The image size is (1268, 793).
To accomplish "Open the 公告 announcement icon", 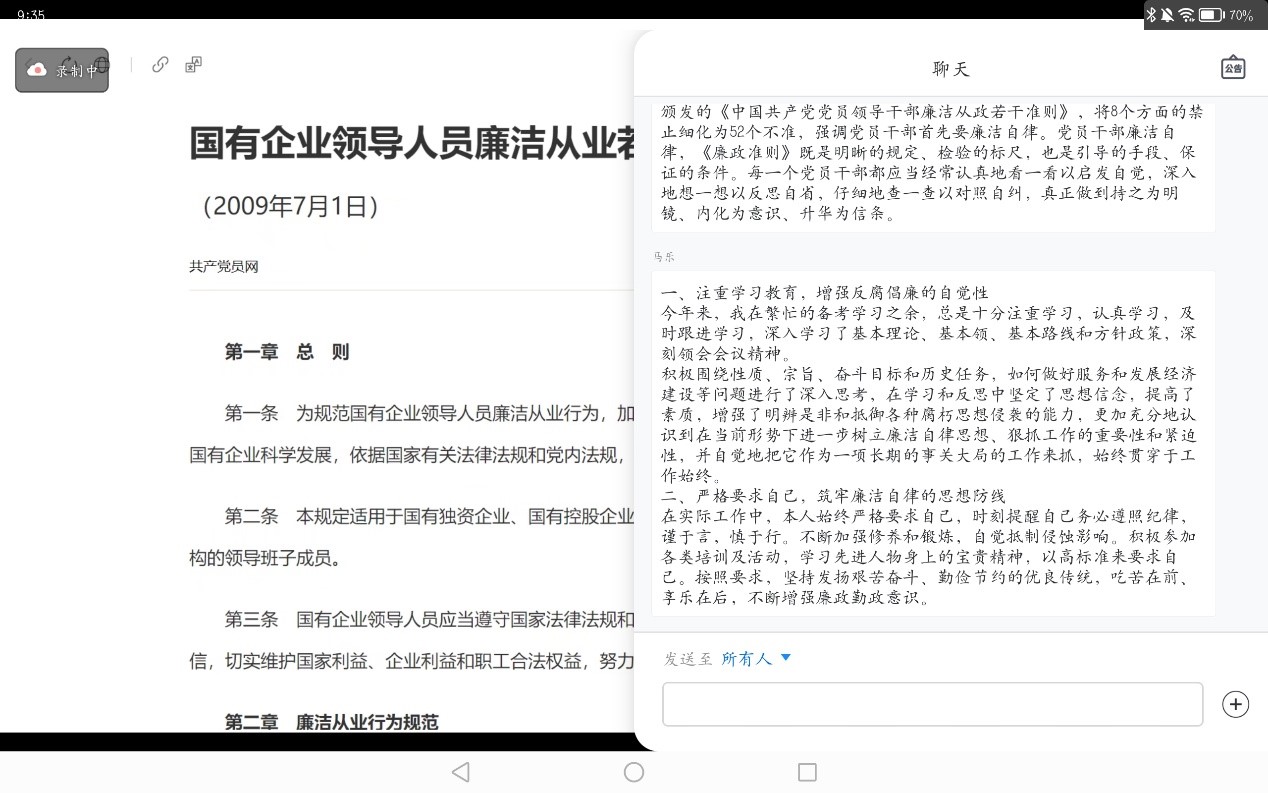I will [x=1232, y=68].
